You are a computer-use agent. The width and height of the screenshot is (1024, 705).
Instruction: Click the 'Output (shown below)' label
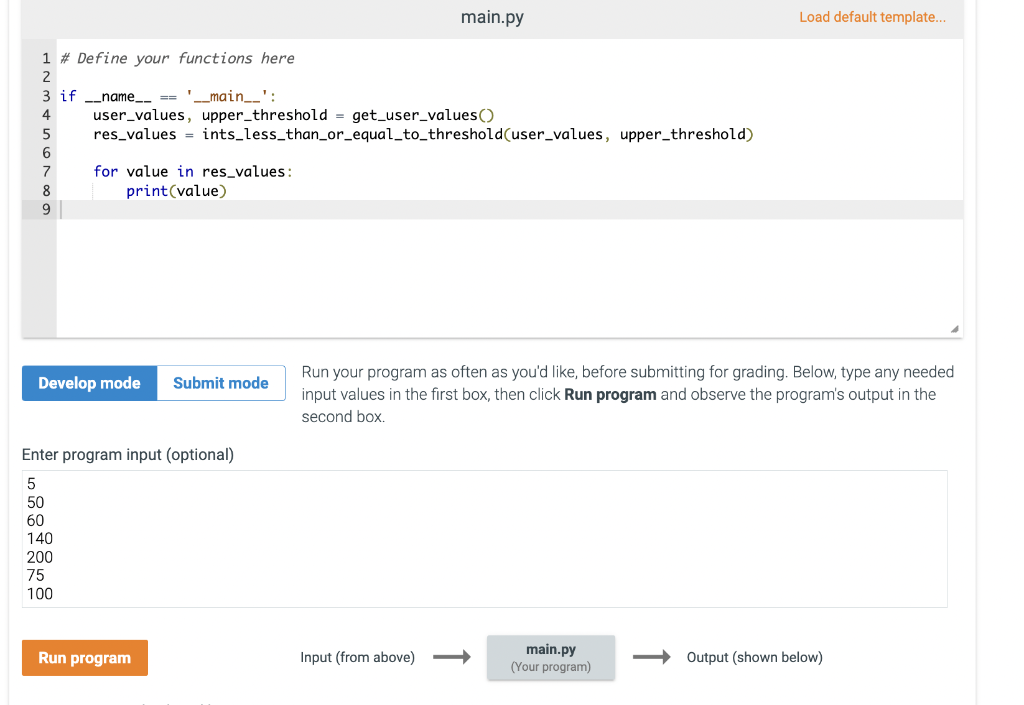coord(754,657)
